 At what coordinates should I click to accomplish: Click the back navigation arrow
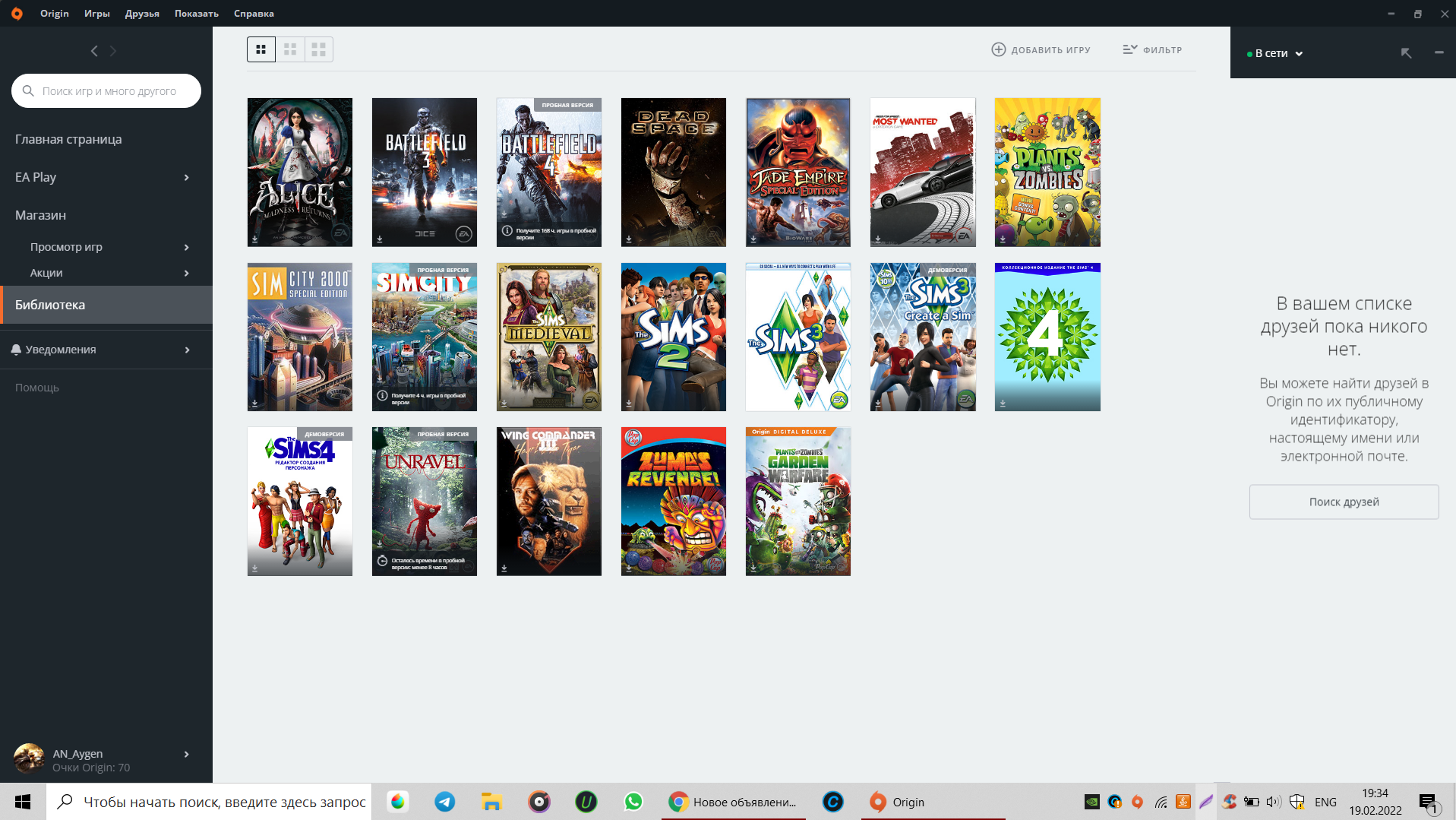click(x=94, y=51)
